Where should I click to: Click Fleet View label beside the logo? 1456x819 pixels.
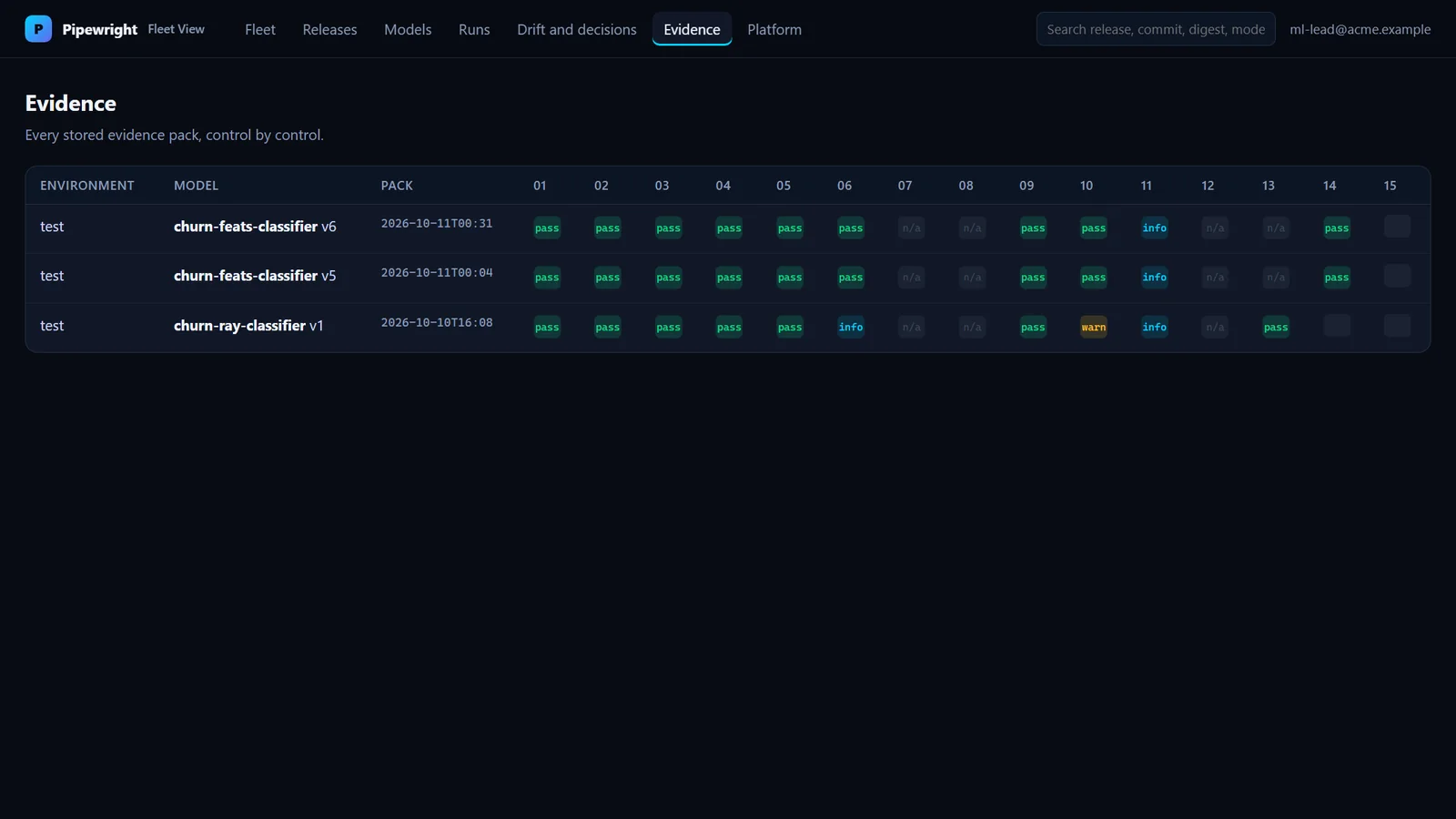pyautogui.click(x=177, y=29)
